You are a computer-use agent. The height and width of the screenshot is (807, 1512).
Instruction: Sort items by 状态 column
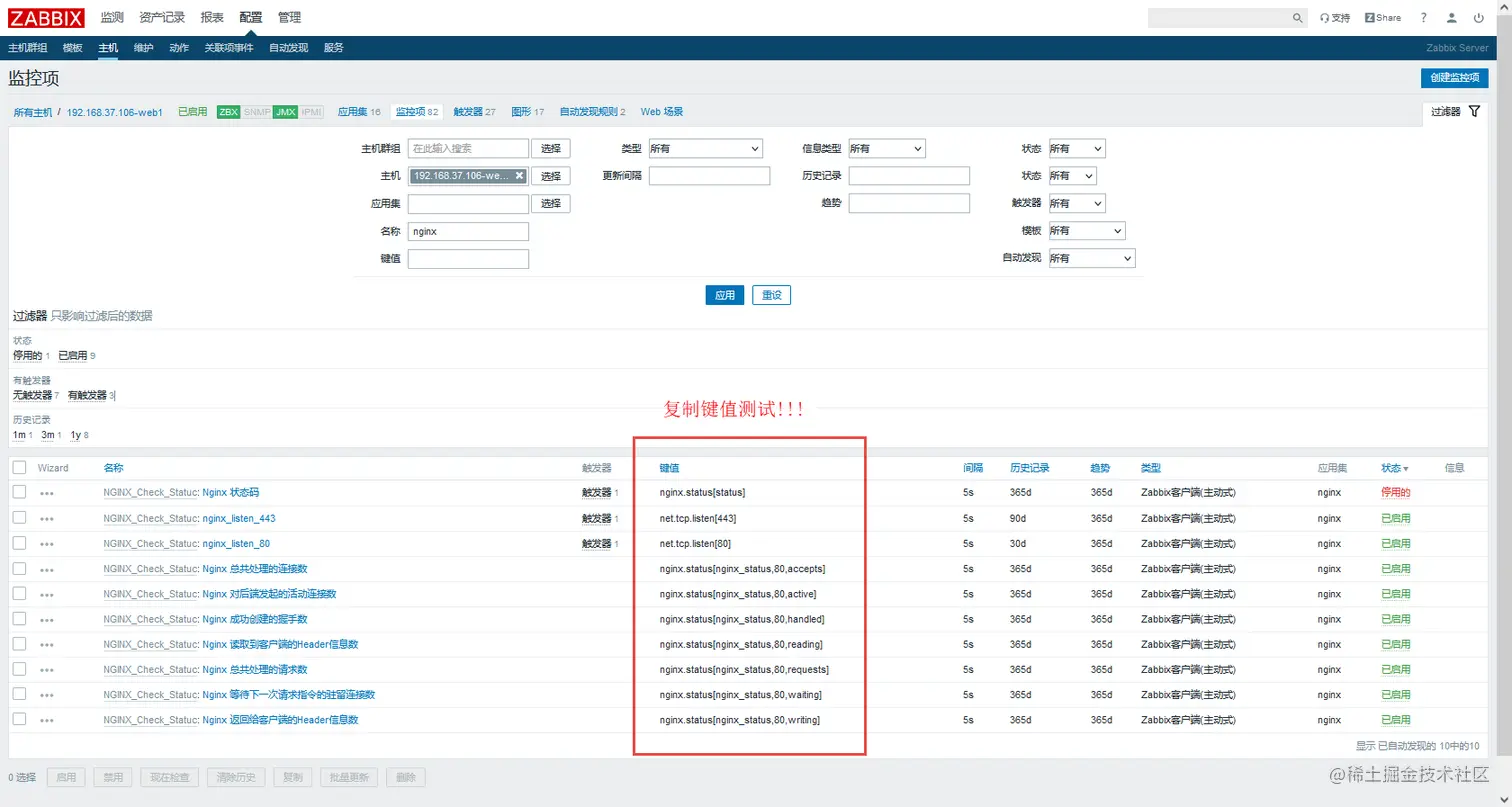tap(1394, 468)
